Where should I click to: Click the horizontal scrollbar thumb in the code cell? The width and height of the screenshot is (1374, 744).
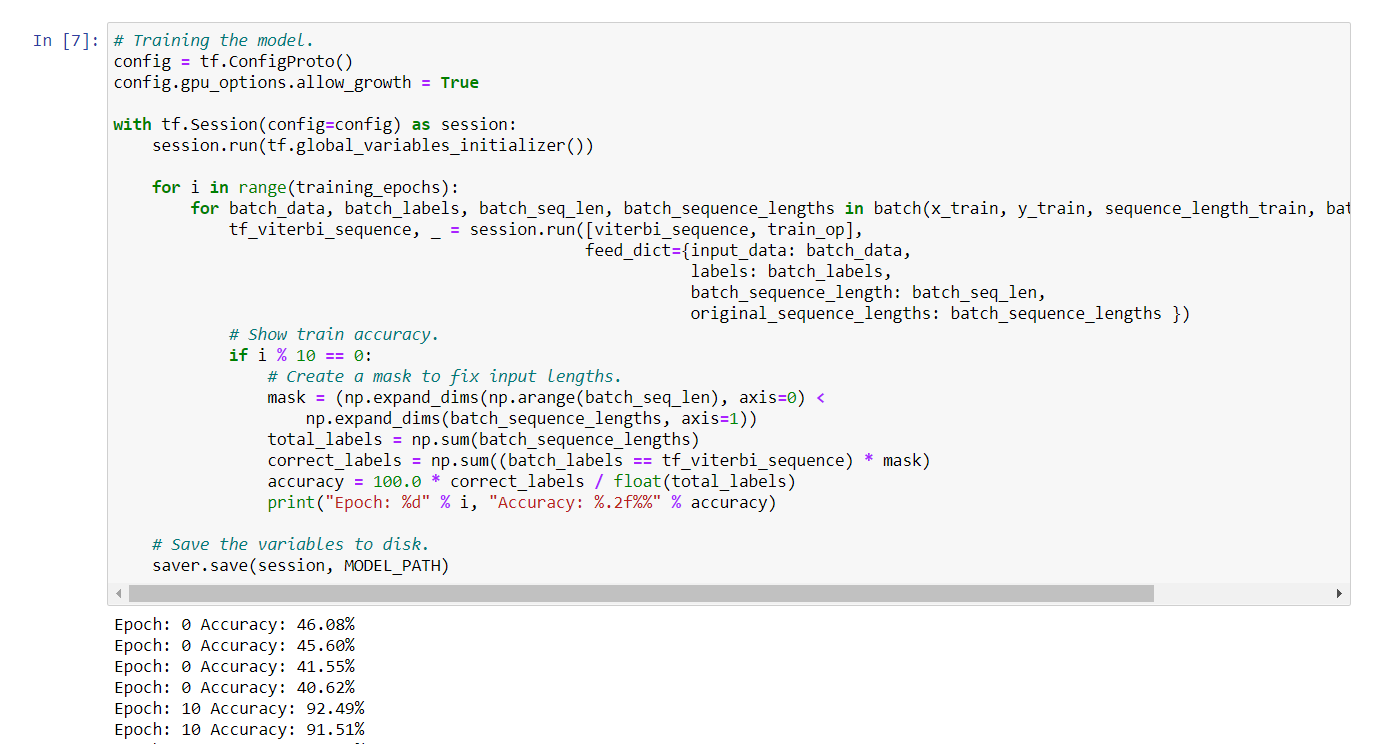click(640, 594)
